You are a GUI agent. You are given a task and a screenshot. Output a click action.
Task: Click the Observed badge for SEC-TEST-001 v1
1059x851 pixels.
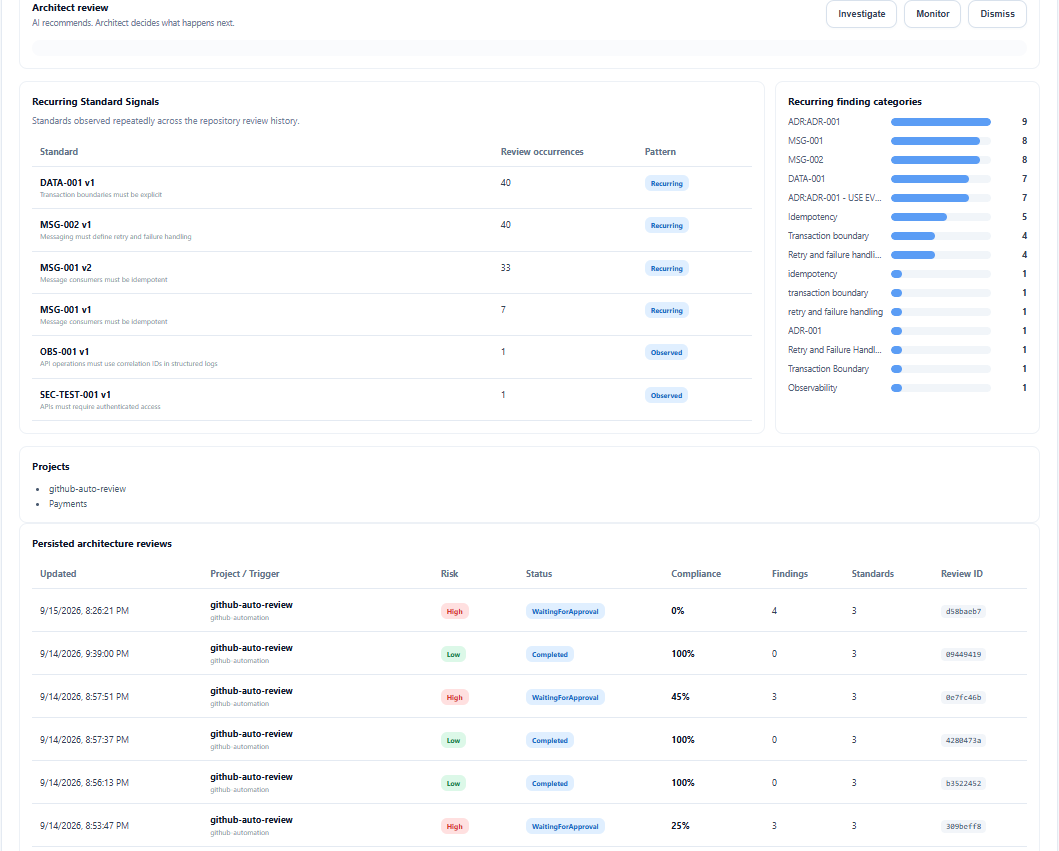click(x=666, y=396)
